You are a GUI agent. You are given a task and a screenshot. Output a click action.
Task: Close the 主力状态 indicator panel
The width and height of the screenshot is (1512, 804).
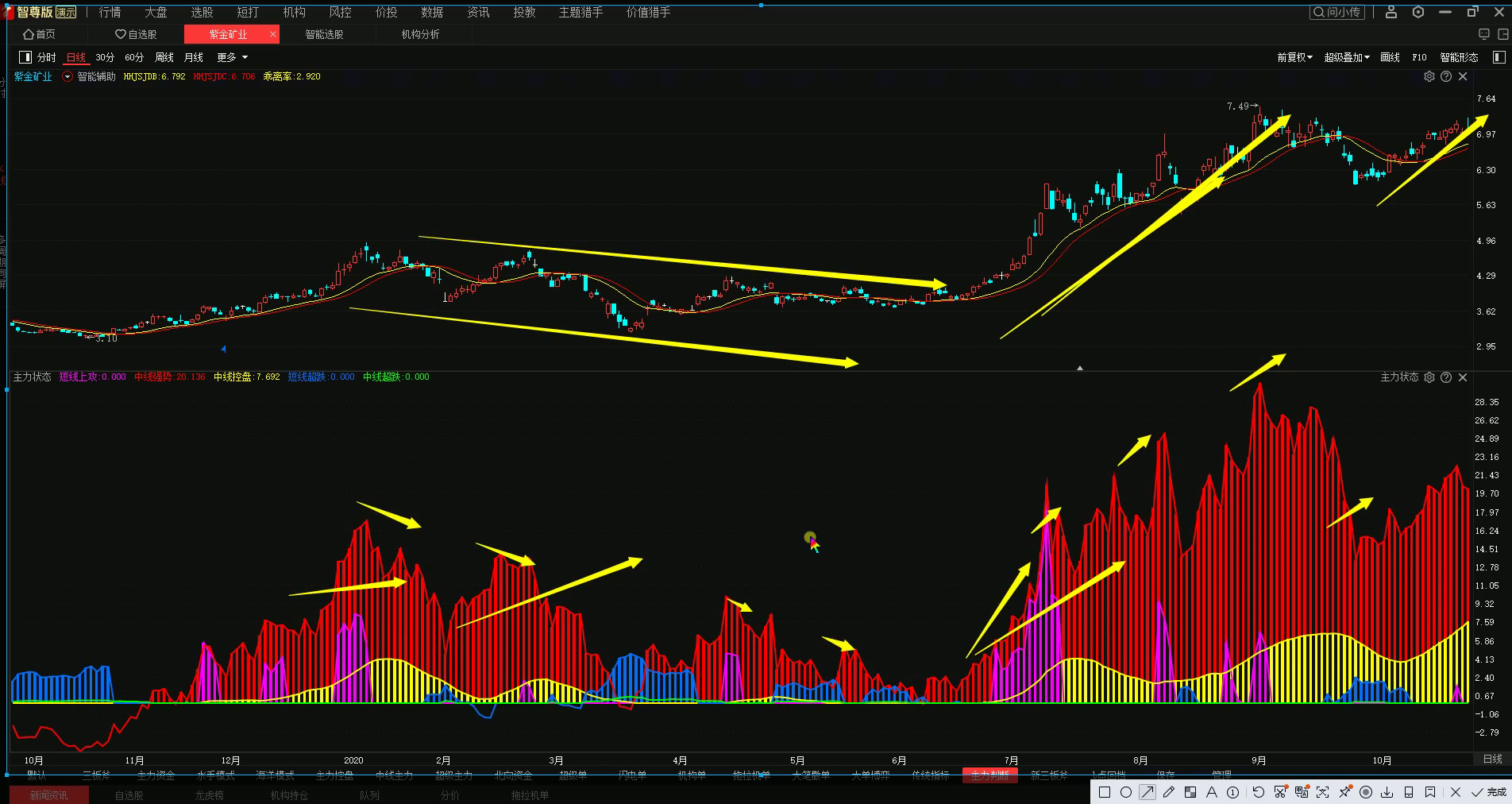1463,377
